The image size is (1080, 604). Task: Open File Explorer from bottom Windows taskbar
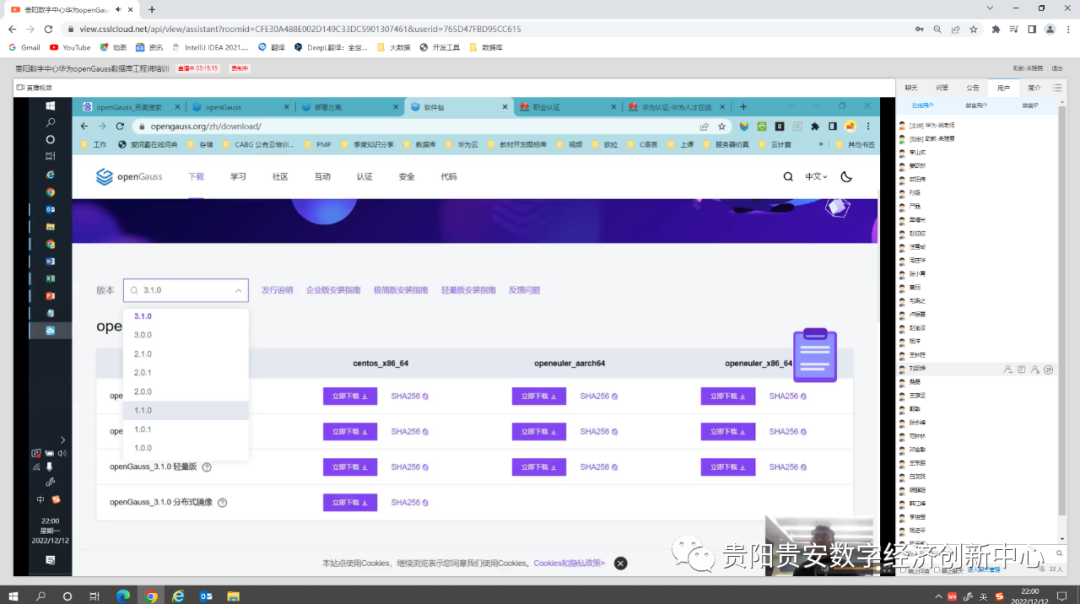pyautogui.click(x=233, y=596)
